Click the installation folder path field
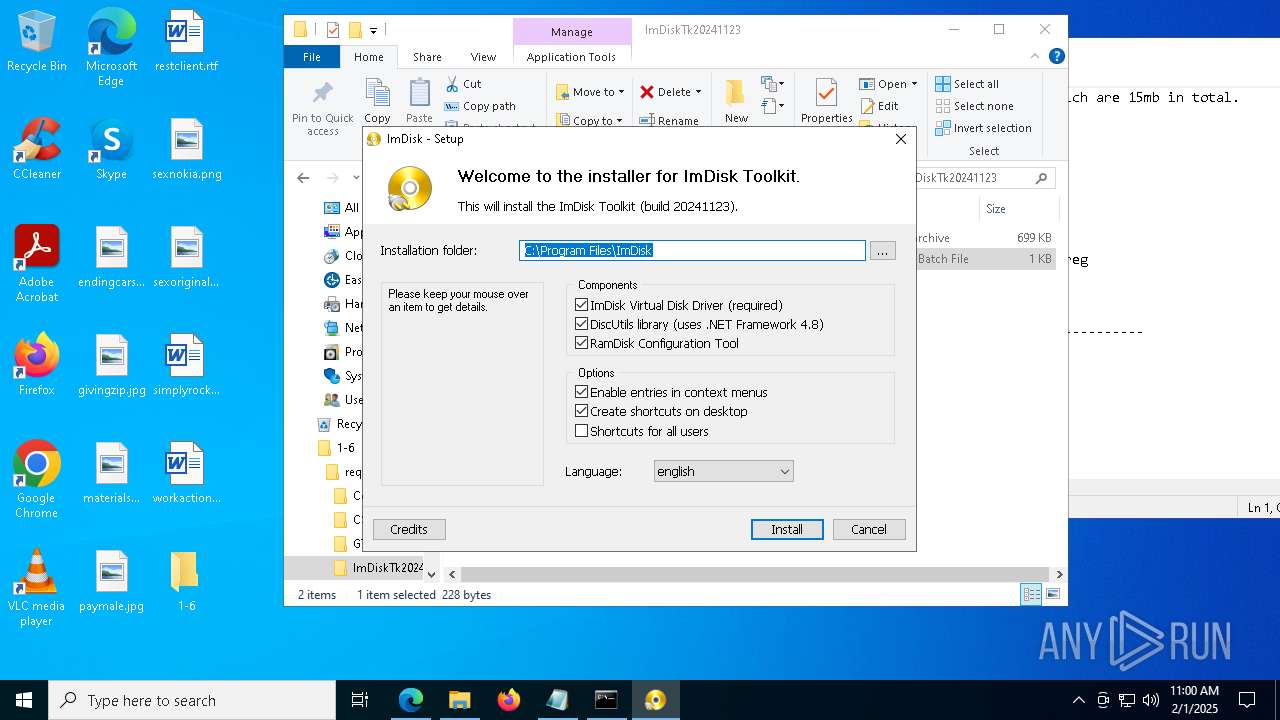1280x720 pixels. coord(692,251)
